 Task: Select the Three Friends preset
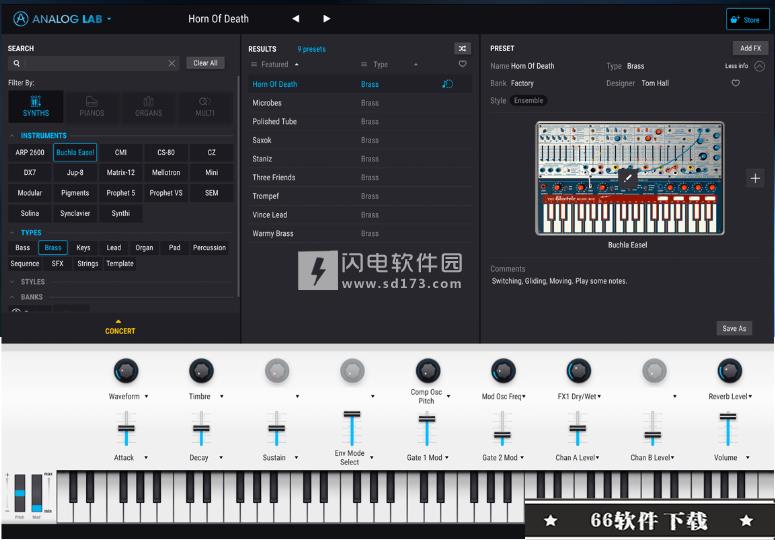pyautogui.click(x=360, y=177)
